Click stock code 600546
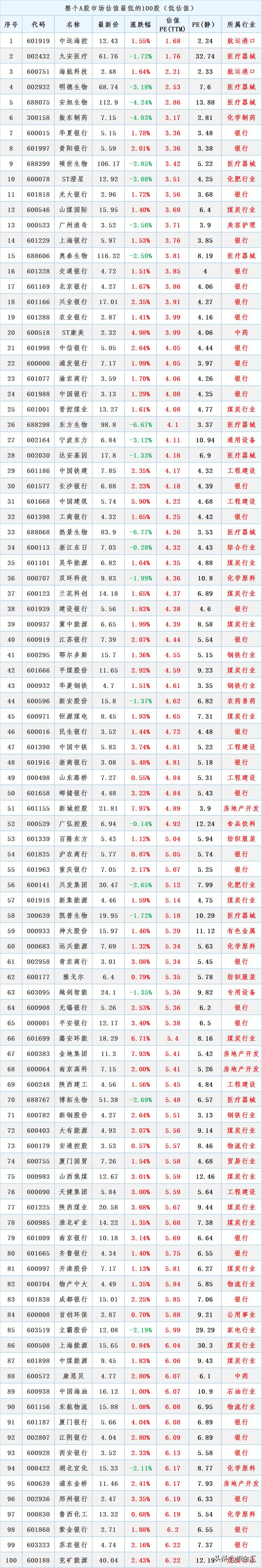Image resolution: width=262 pixels, height=1568 pixels. click(38, 209)
